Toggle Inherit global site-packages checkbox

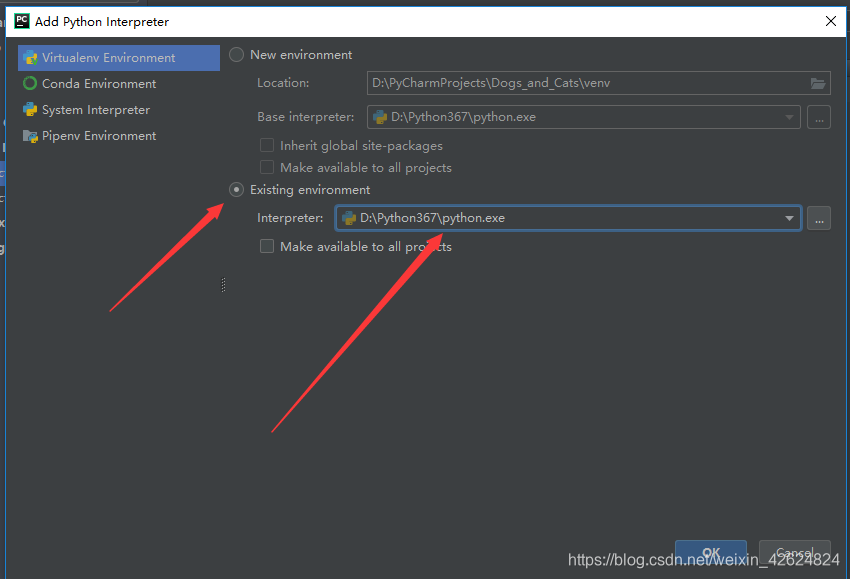point(267,145)
